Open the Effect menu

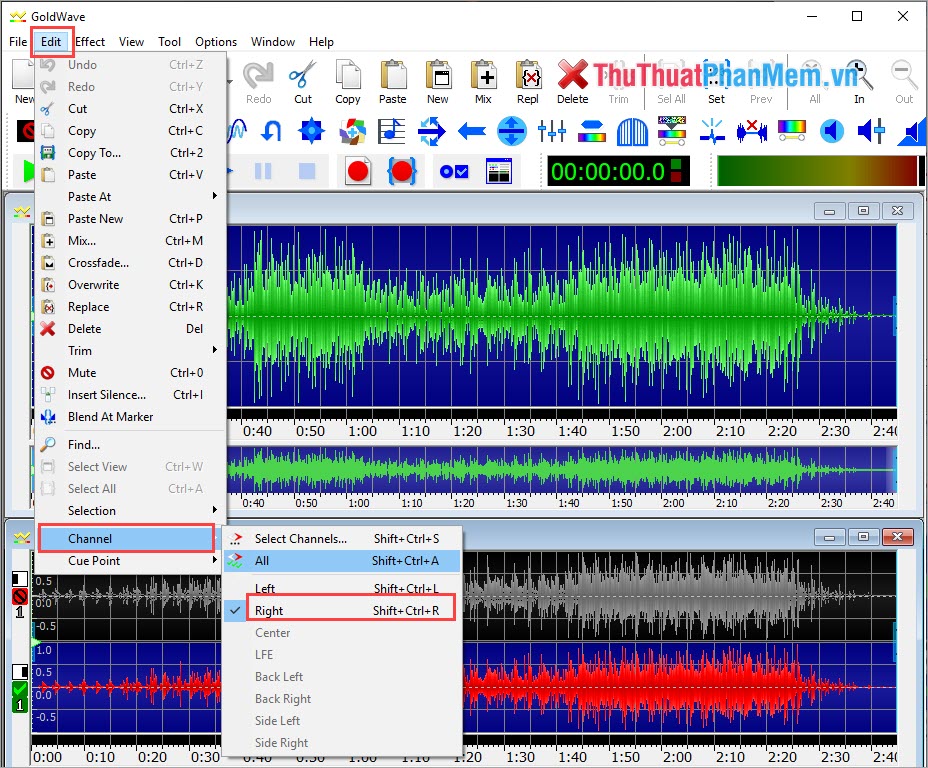point(89,41)
